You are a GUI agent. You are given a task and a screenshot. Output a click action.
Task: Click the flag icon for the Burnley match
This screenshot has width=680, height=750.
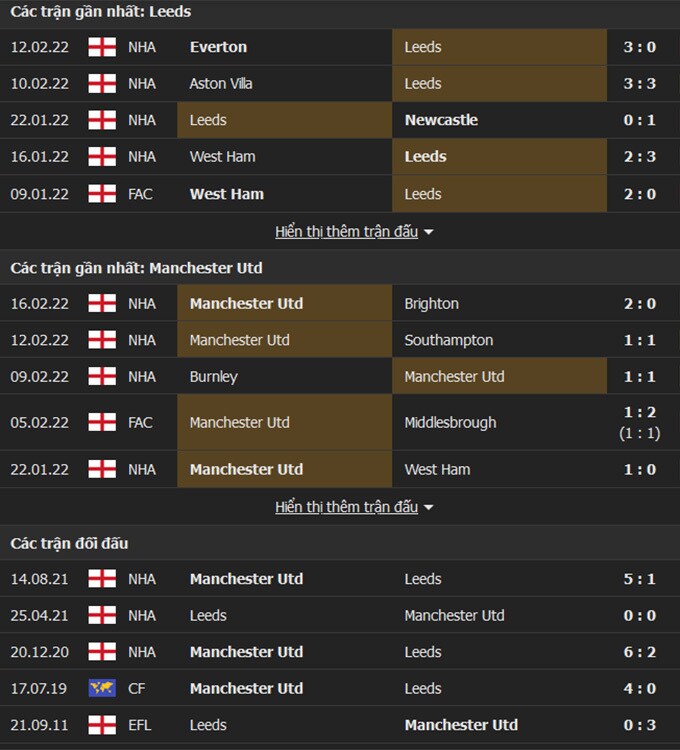point(102,377)
